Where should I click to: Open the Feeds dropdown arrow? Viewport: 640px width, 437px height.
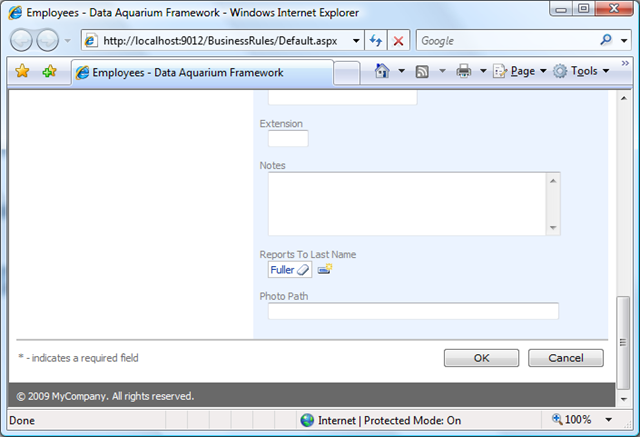[x=442, y=71]
